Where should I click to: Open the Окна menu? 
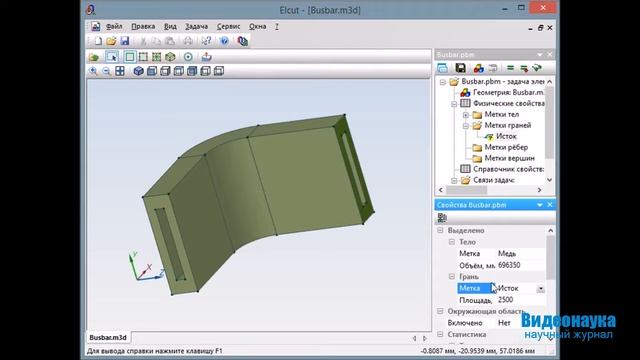coord(258,27)
